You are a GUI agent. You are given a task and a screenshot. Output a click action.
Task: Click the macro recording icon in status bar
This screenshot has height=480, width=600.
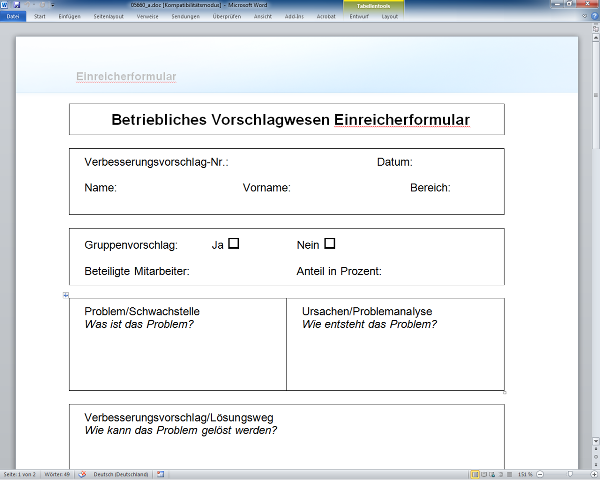(160, 474)
